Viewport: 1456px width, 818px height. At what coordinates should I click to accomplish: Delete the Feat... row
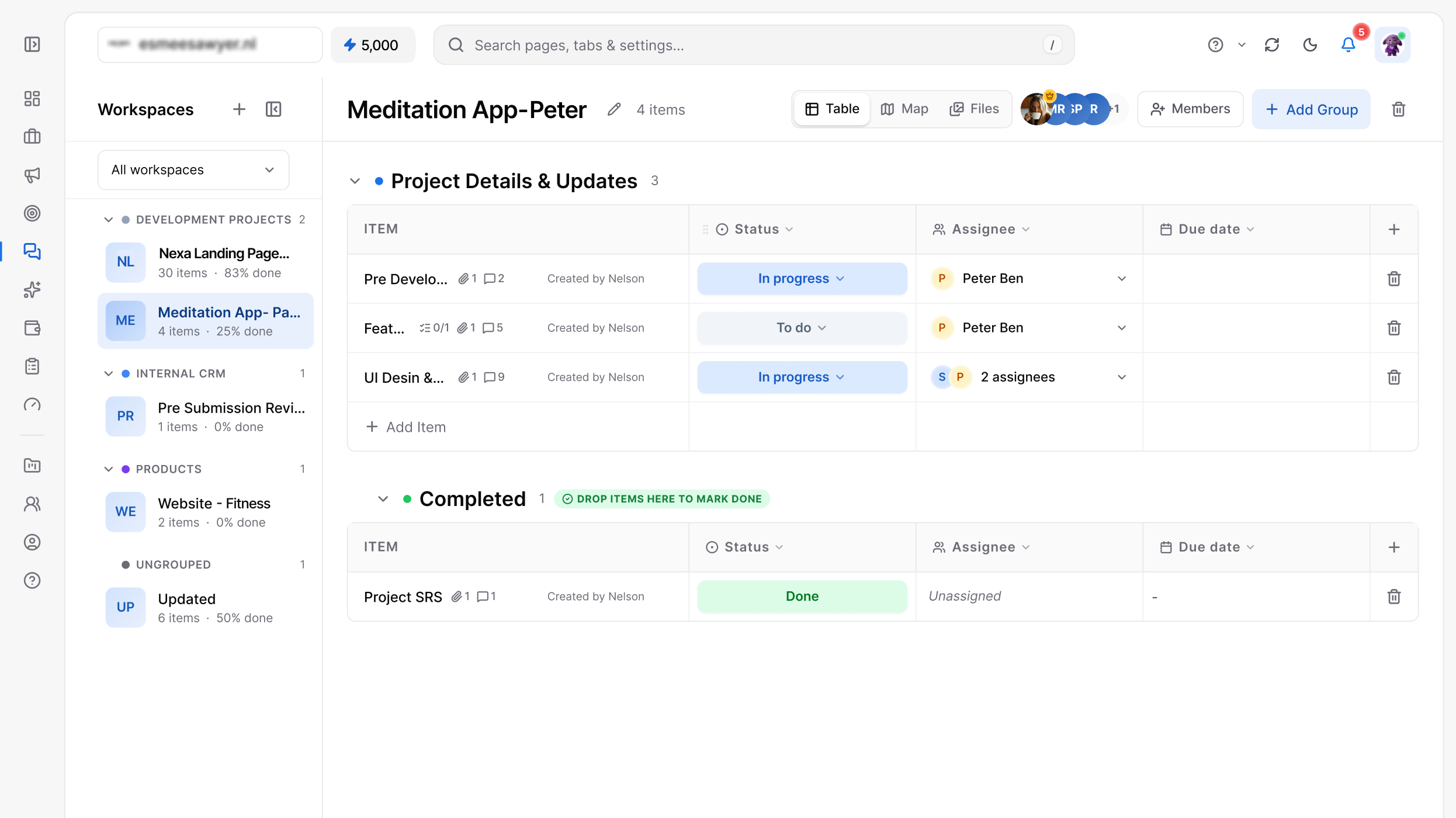pyautogui.click(x=1394, y=328)
